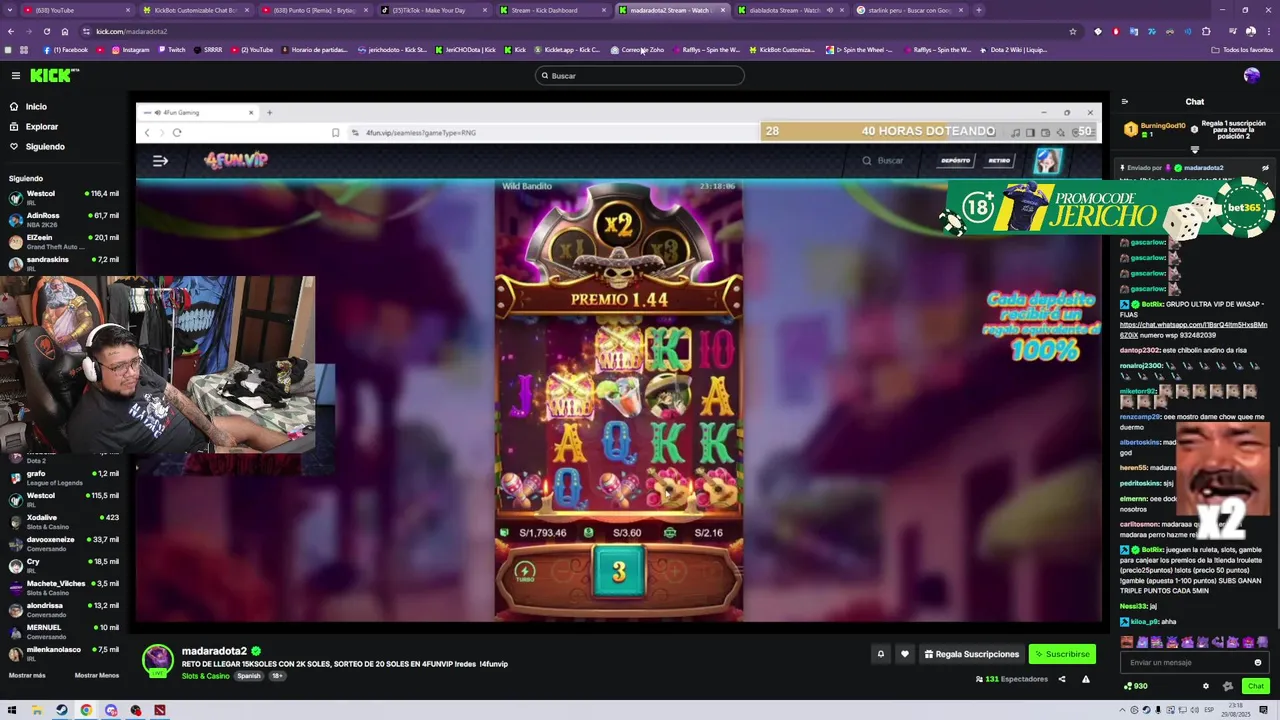
Task: Open the streamer madaradota2 avatar
Action: pyautogui.click(x=158, y=660)
